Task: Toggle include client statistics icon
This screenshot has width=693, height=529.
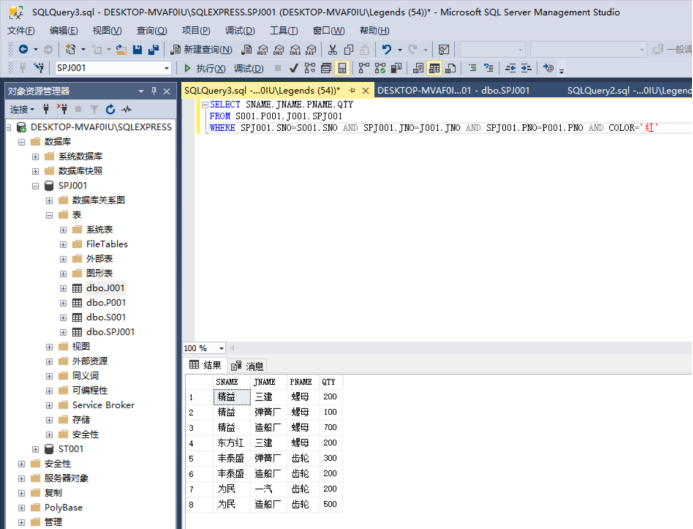Action: 396,68
